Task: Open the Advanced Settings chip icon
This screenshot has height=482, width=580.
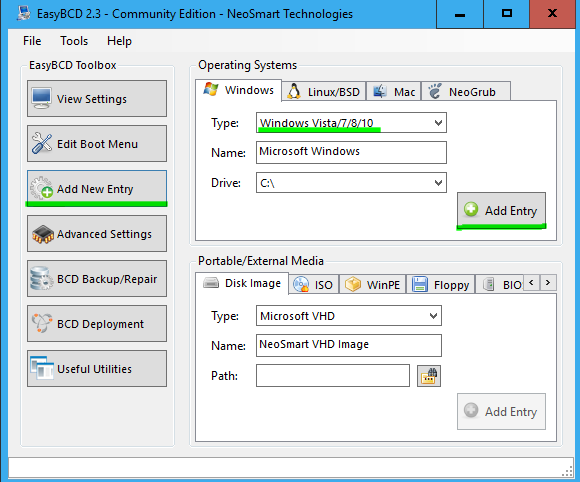Action: 43,234
